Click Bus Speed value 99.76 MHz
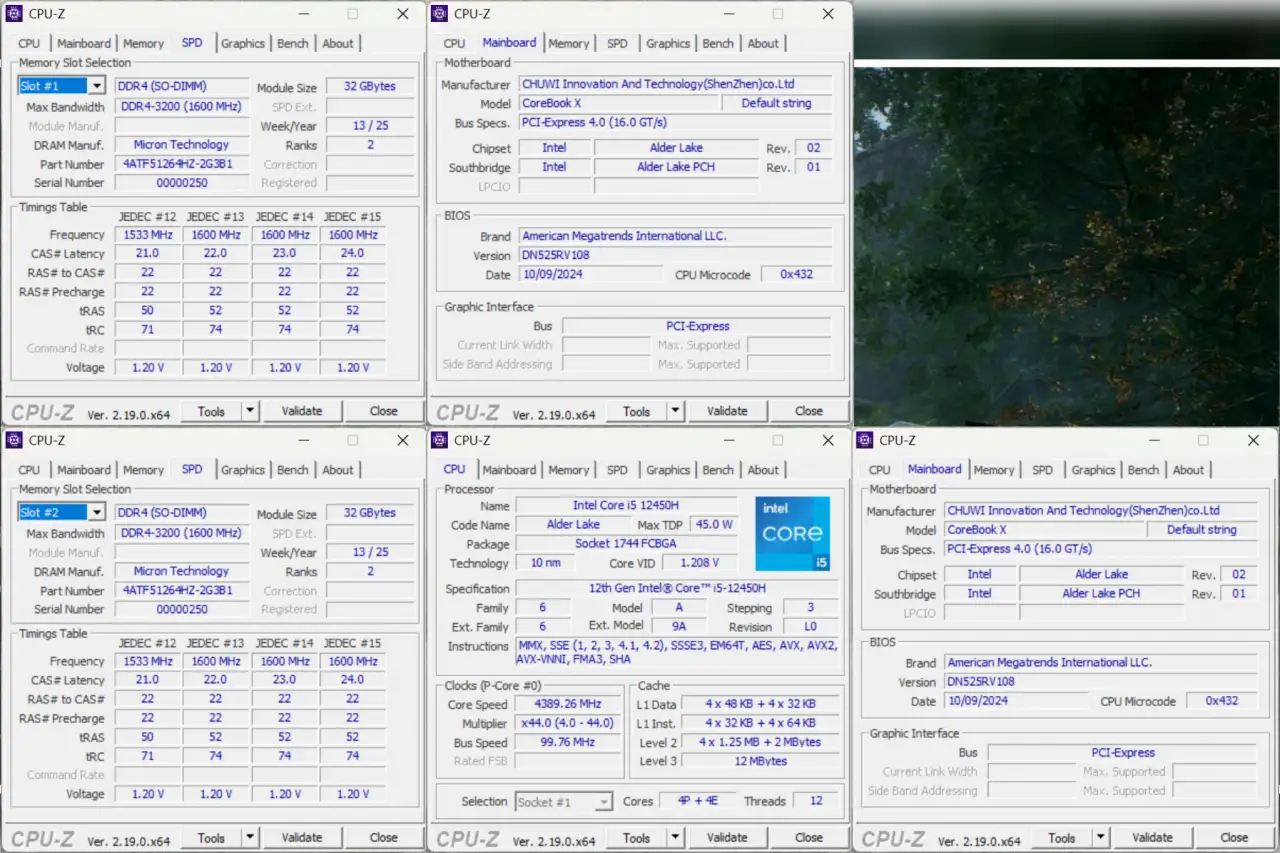Image resolution: width=1280 pixels, height=853 pixels. coord(567,742)
